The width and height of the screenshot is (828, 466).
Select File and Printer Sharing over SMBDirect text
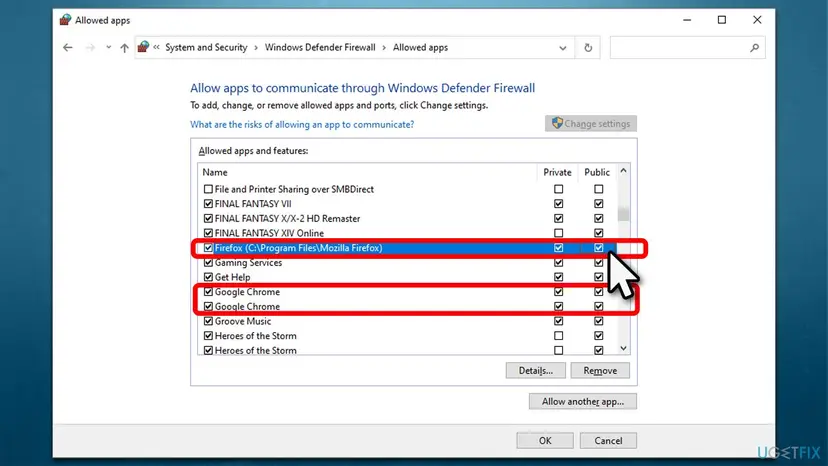294,189
